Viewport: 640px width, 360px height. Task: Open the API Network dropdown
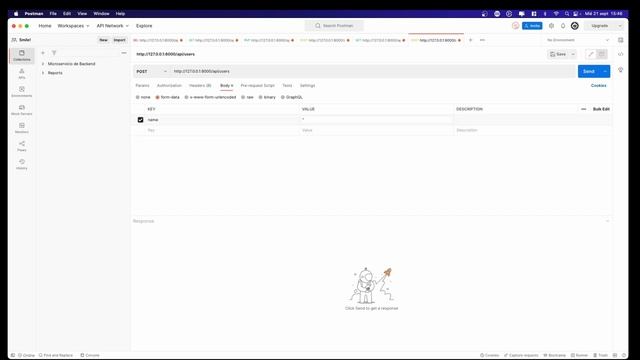point(113,26)
